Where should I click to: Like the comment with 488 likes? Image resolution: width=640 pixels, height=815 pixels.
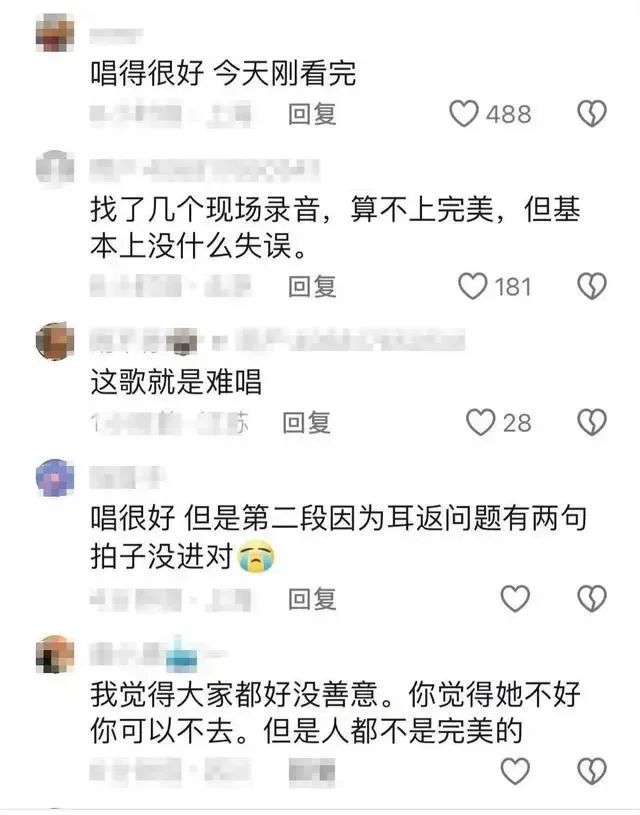coord(464,114)
